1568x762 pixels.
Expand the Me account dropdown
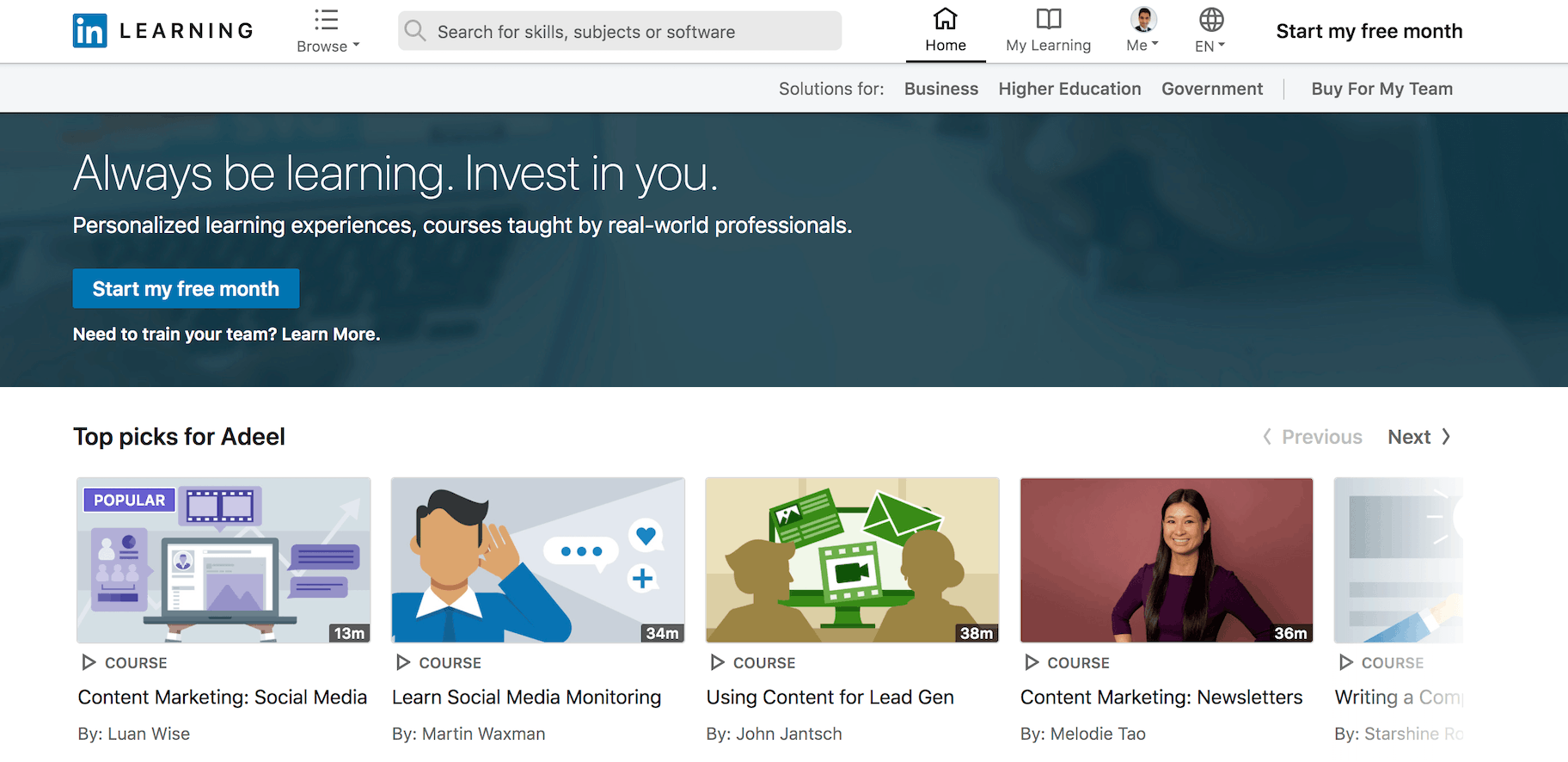click(1155, 44)
